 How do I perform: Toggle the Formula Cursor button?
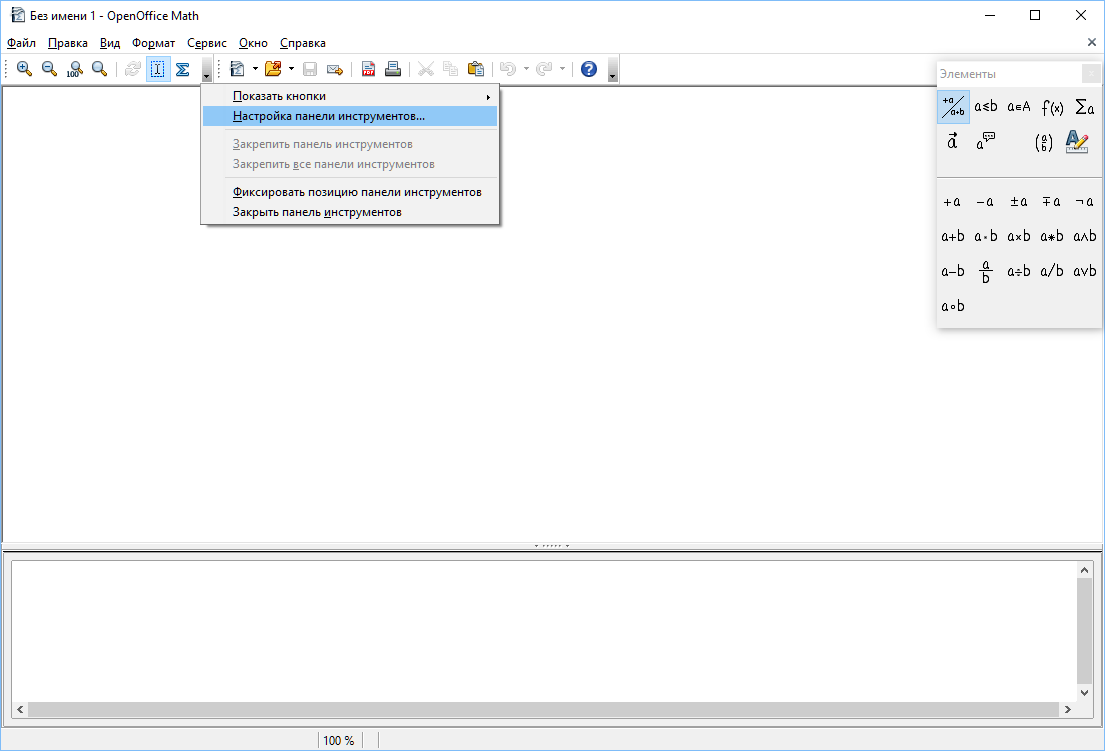point(158,69)
